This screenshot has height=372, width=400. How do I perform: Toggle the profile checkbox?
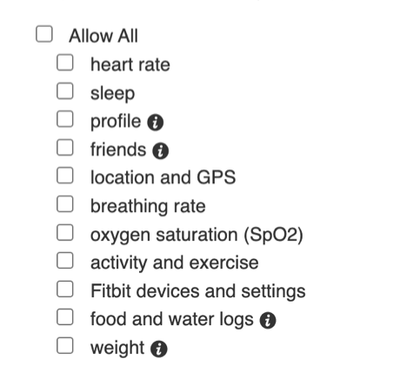tap(65, 119)
